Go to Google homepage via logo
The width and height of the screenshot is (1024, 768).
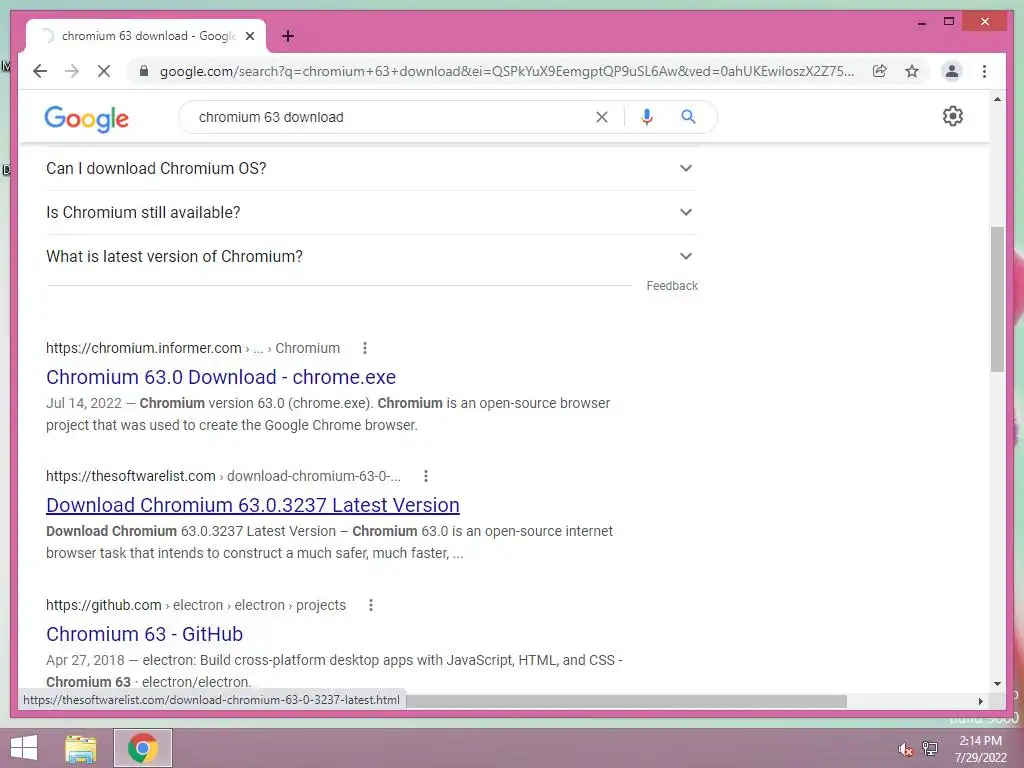click(x=86, y=118)
